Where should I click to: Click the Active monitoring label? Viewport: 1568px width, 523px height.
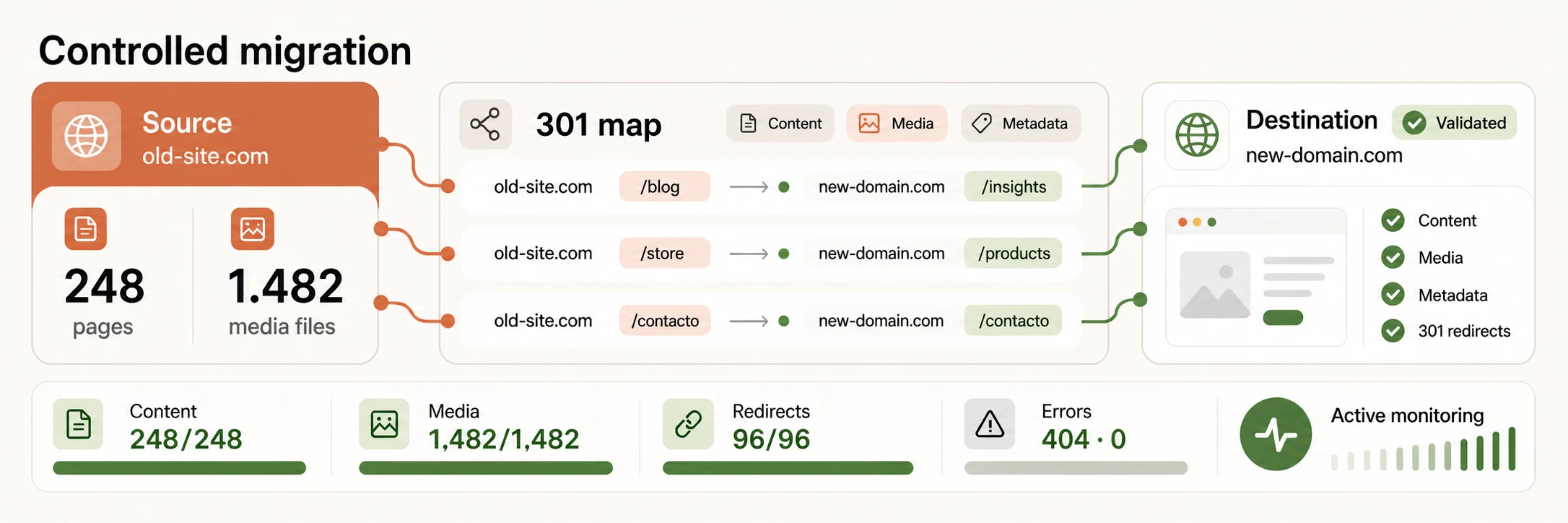(x=1407, y=415)
